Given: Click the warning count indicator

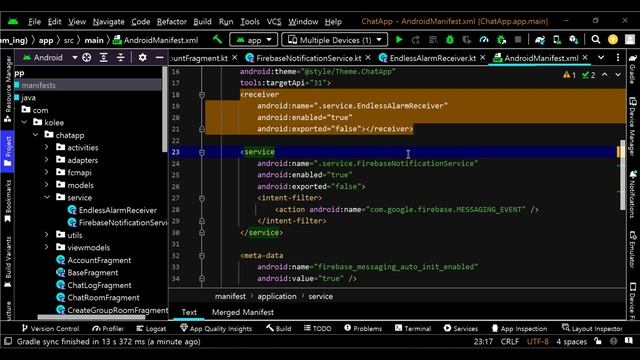Looking at the screenshot, I should pos(569,75).
